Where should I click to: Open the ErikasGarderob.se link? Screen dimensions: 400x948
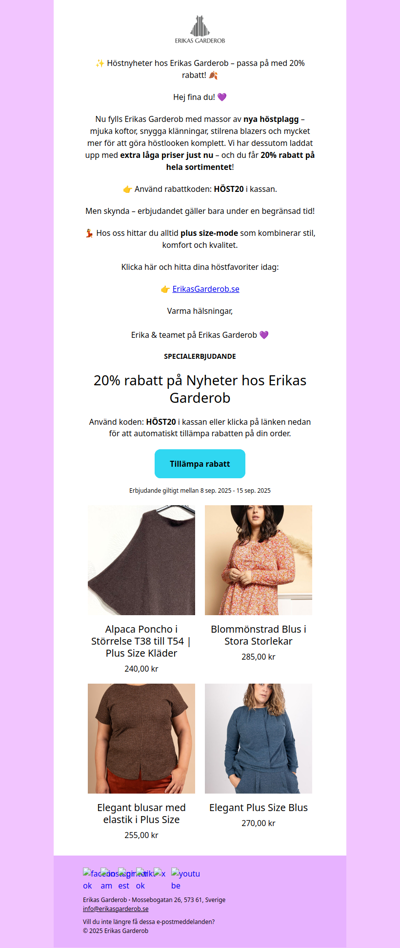[x=205, y=289]
